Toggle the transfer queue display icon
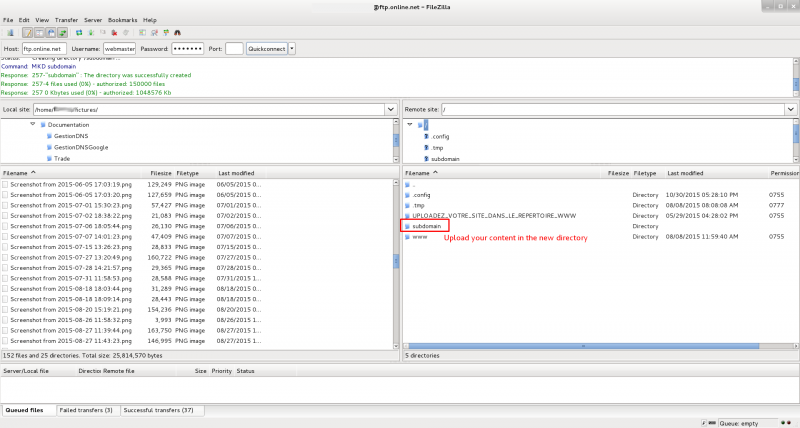 tap(62, 32)
